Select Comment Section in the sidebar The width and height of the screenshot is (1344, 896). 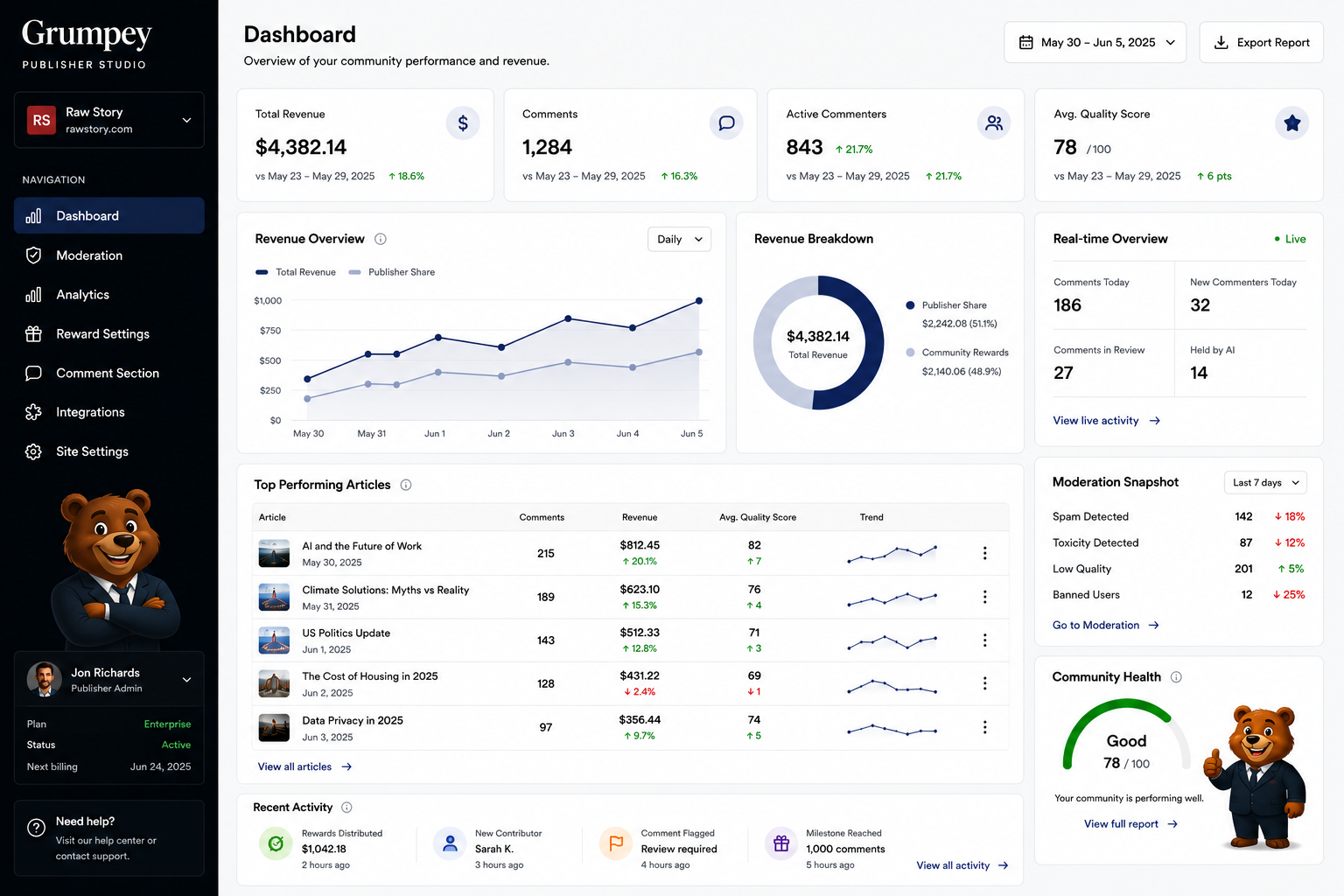tap(109, 373)
